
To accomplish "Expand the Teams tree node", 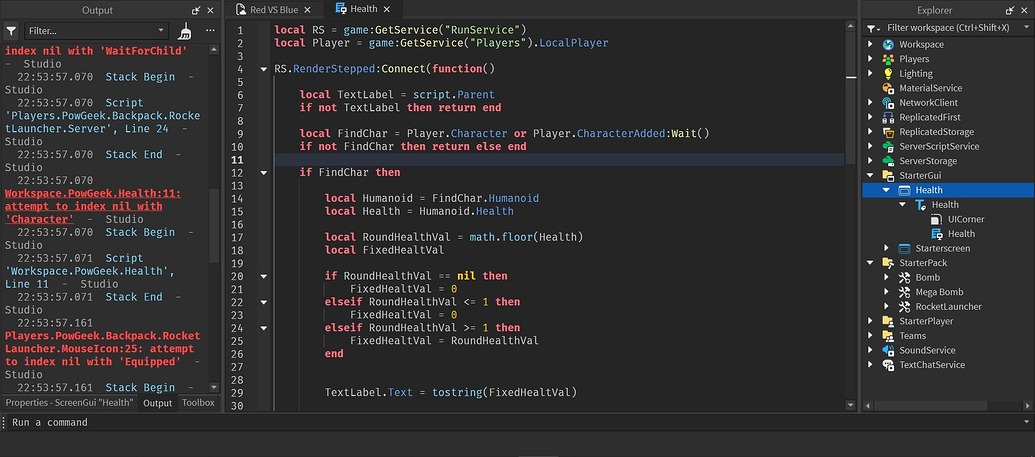I will coord(870,335).
